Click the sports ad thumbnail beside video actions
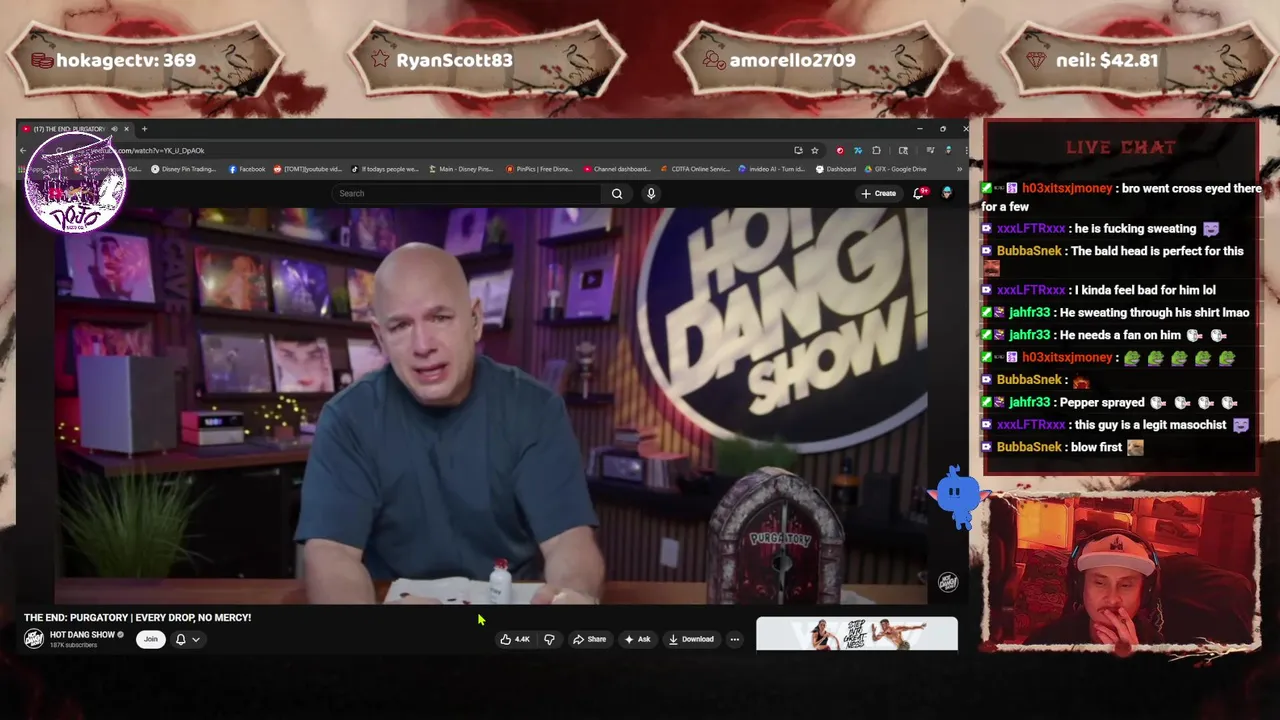Screen dimensions: 1280x720 coord(857,634)
